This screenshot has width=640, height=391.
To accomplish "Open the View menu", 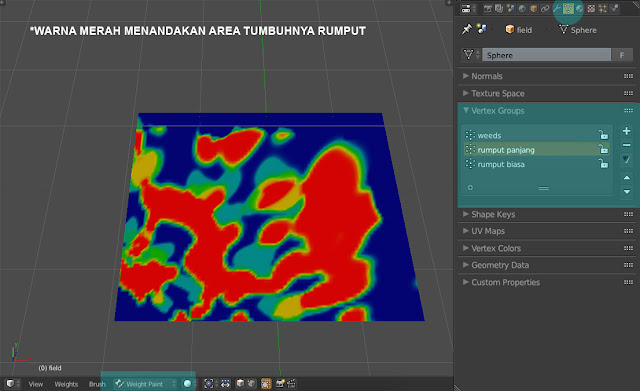I will pos(36,384).
